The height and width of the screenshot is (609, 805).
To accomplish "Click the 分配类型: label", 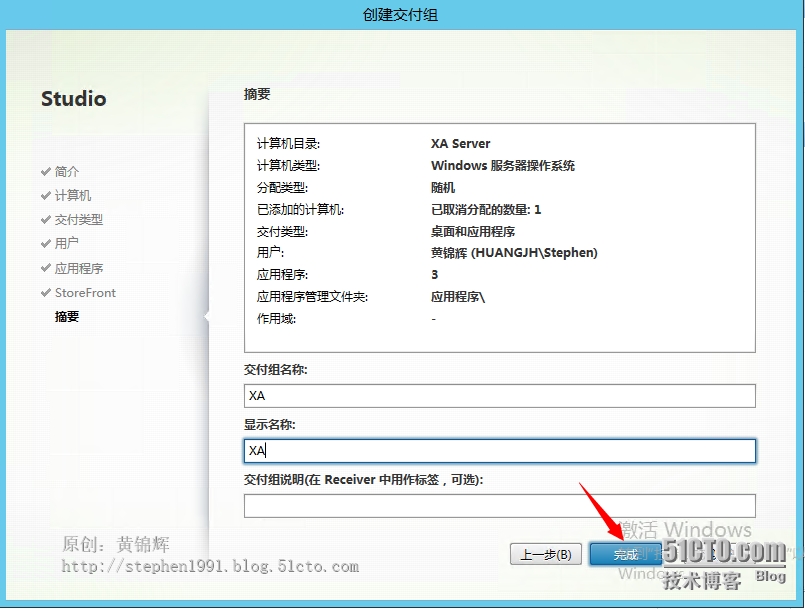I will click(x=282, y=188).
